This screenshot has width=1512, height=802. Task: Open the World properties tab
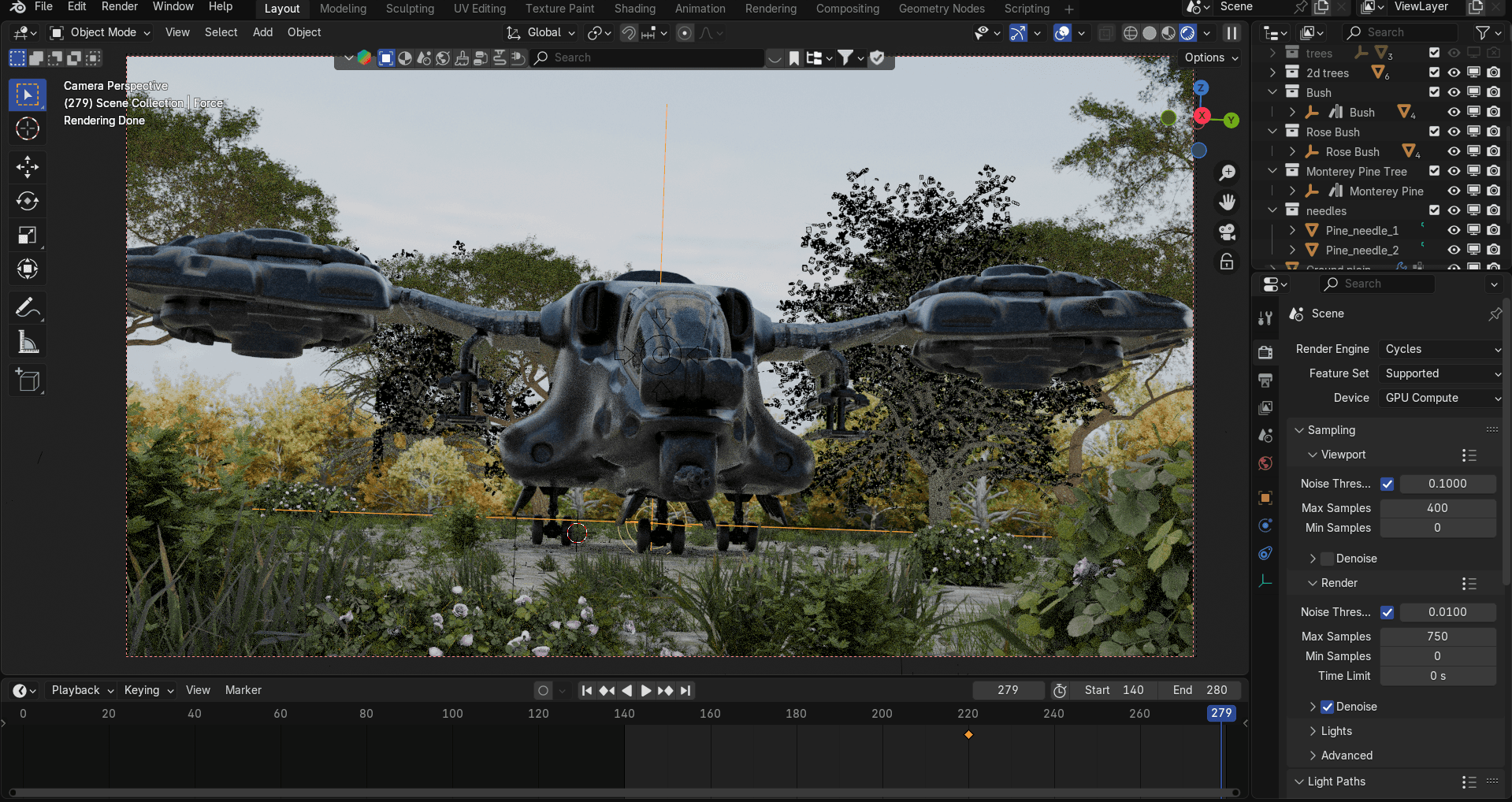pos(1265,463)
